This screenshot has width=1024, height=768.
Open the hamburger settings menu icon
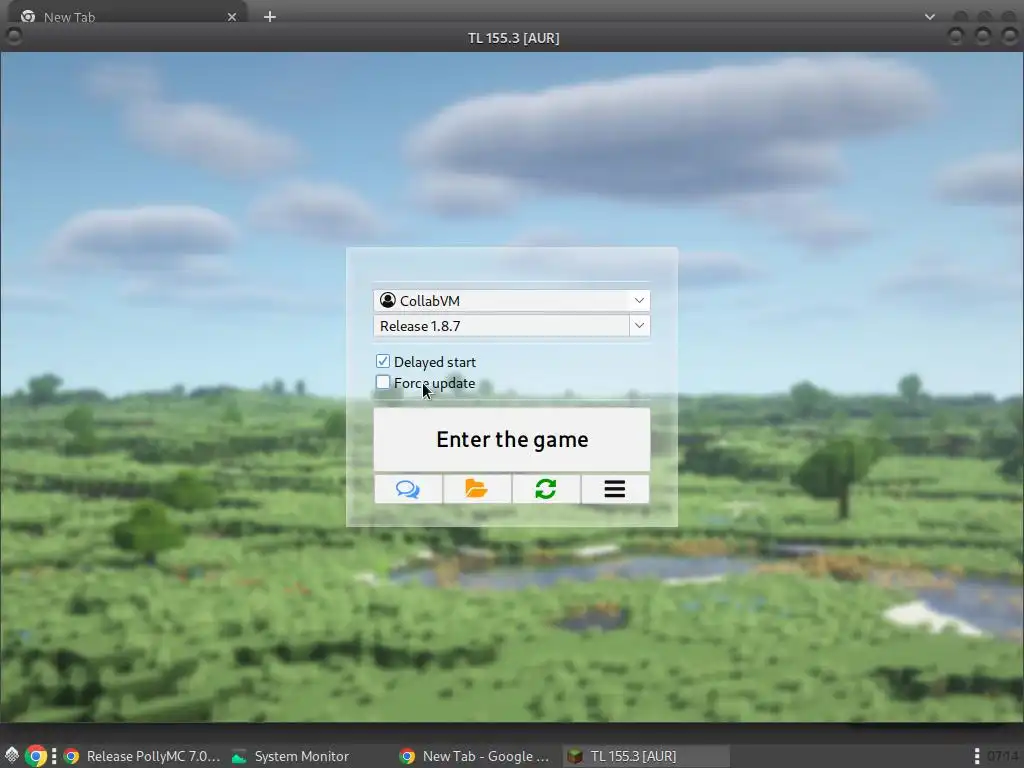click(x=615, y=489)
